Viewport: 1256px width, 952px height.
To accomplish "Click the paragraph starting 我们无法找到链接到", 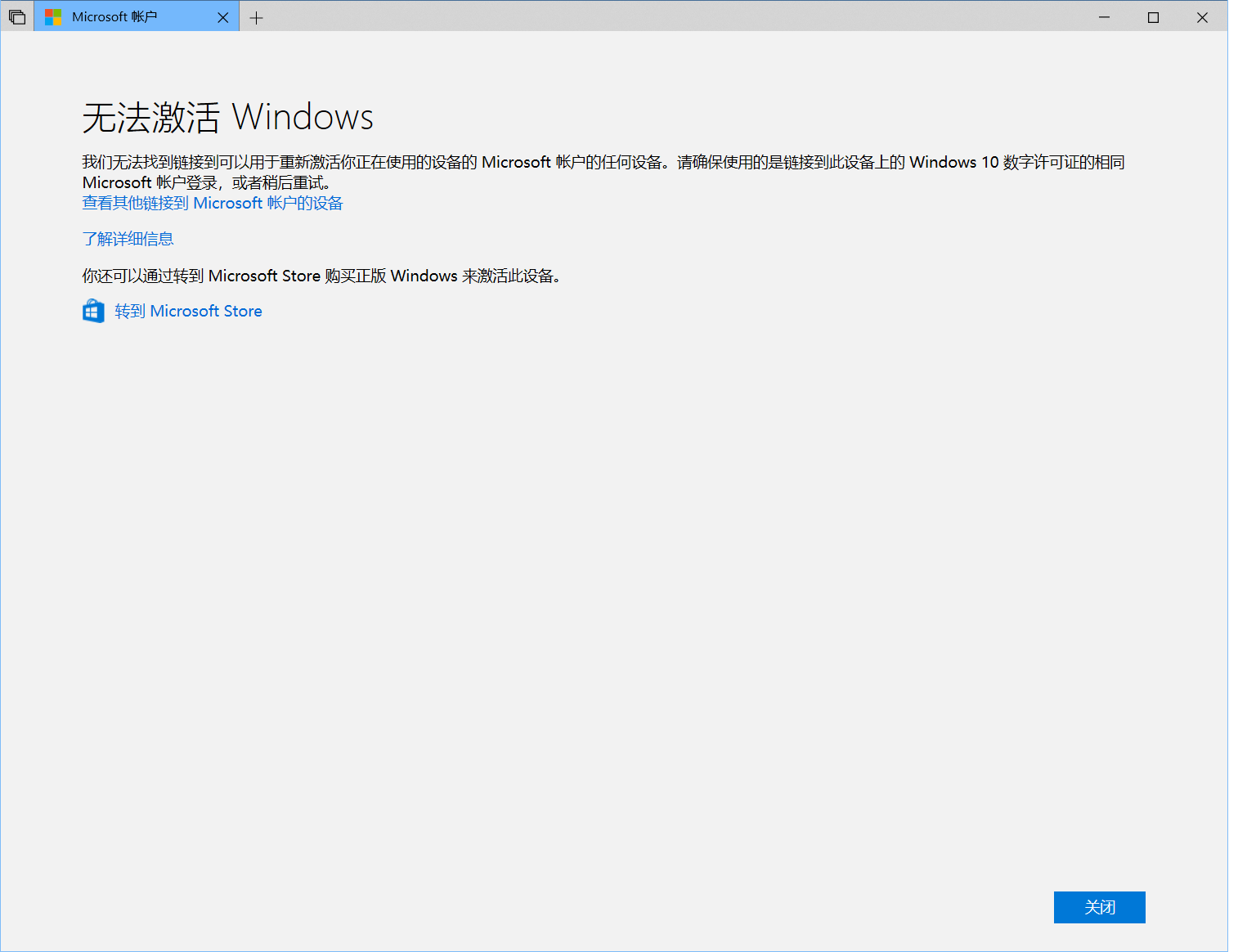I will pos(603,172).
